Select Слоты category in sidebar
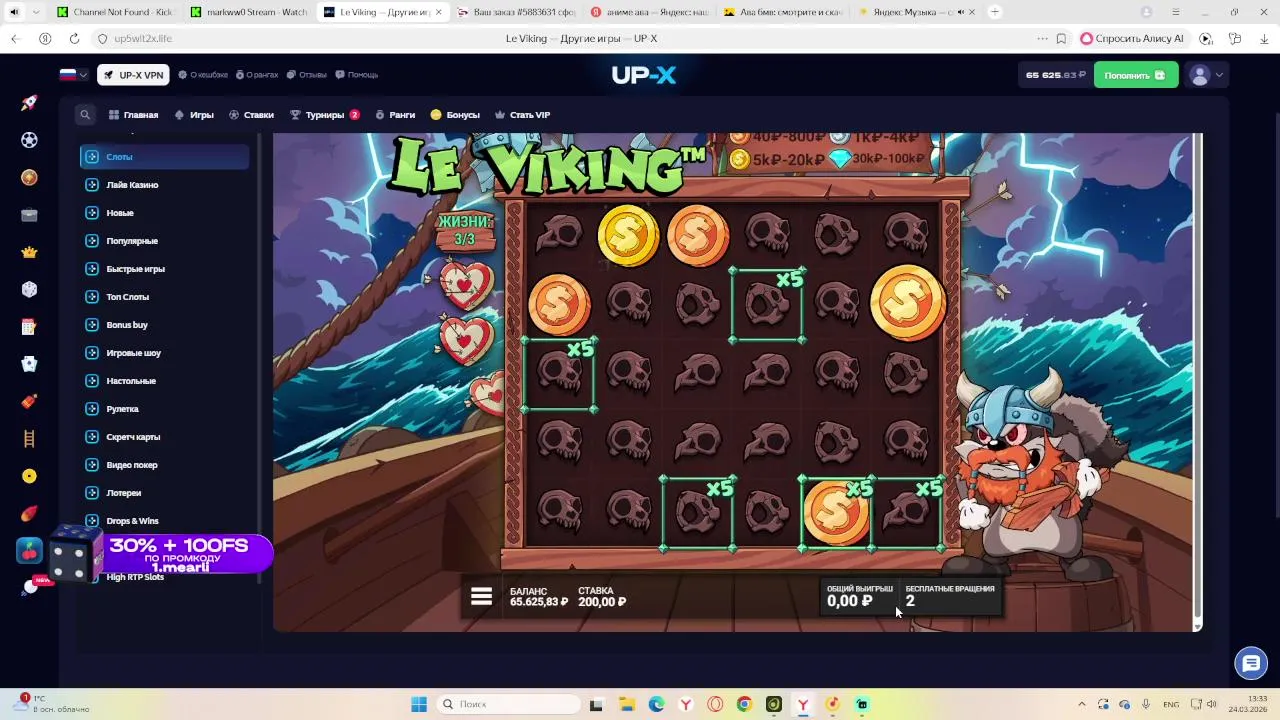 pyautogui.click(x=165, y=157)
